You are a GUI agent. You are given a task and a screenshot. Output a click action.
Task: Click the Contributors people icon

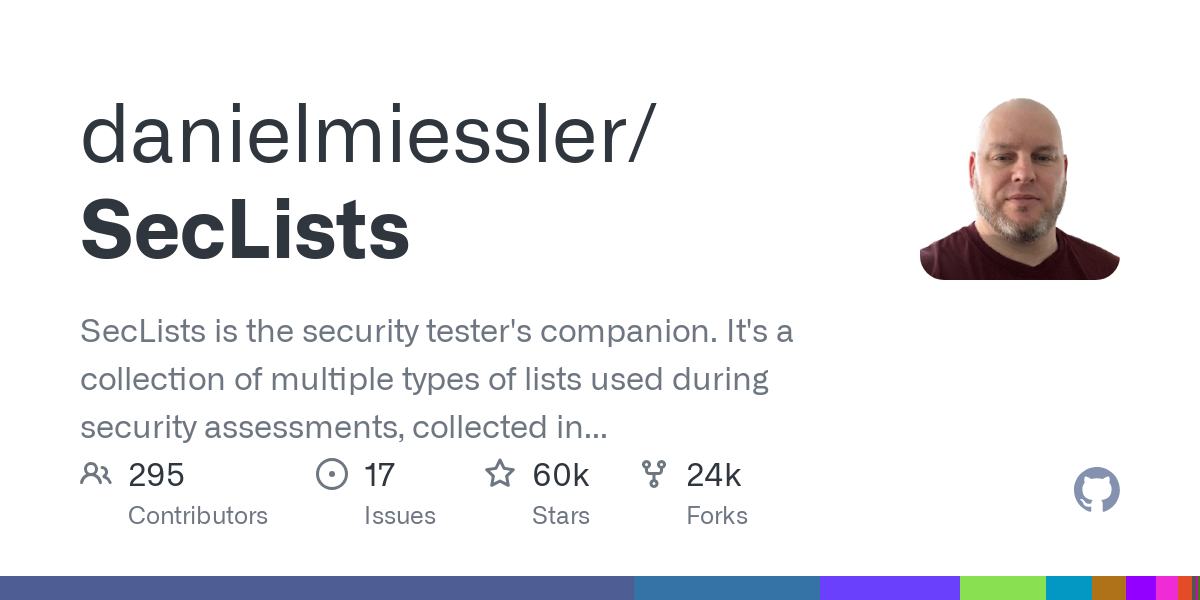tap(96, 474)
